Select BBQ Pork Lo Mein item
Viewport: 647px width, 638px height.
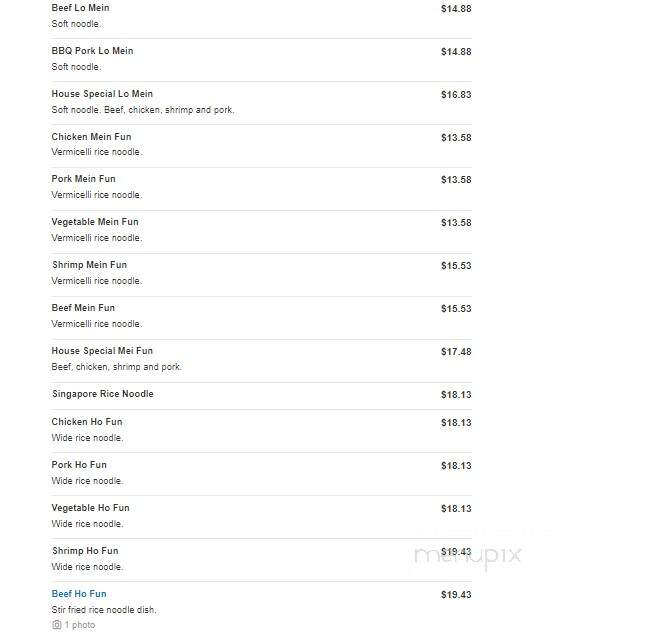(92, 51)
